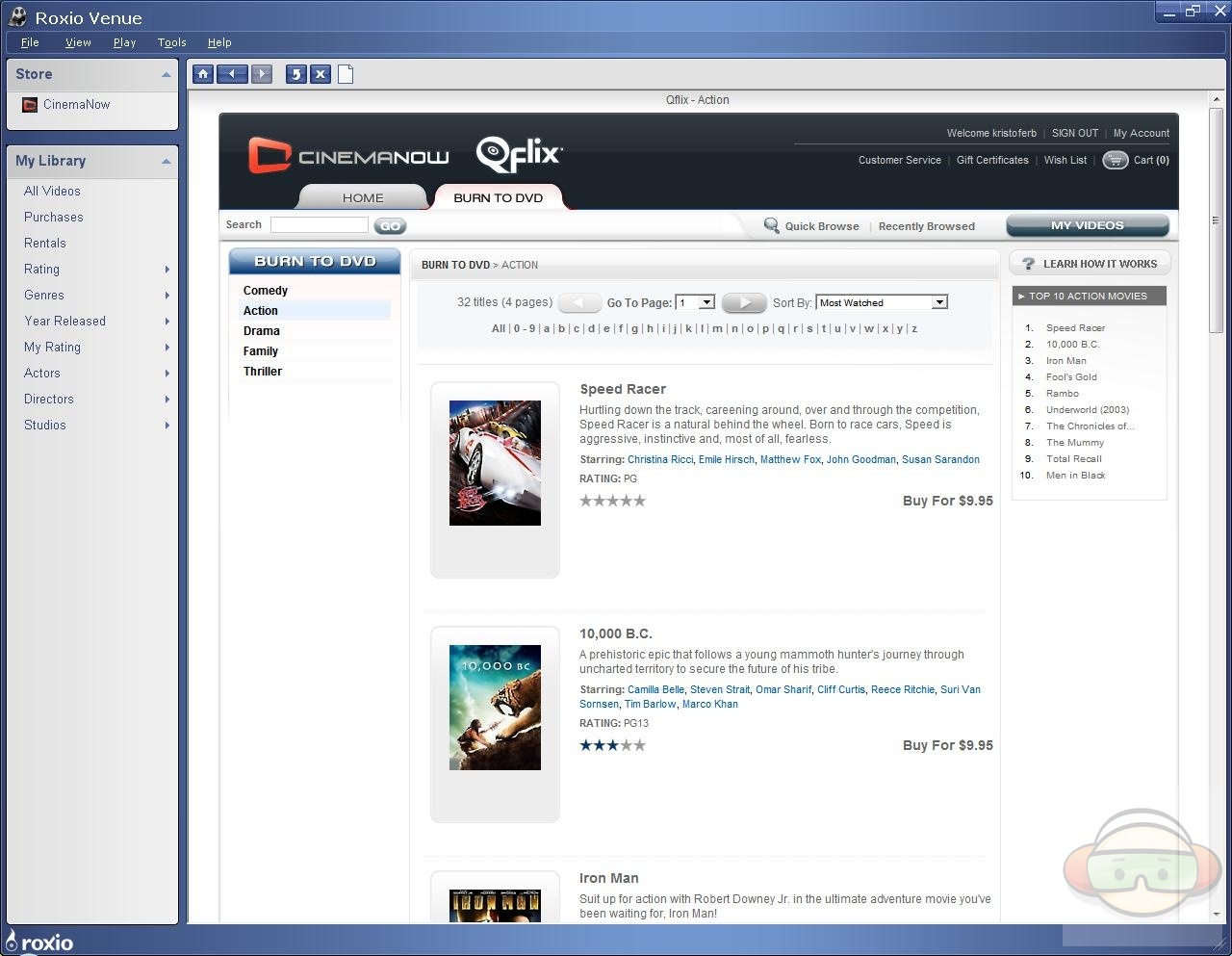Click the CinemaNow store icon
Viewport: 1232px width, 956px height.
[x=30, y=105]
